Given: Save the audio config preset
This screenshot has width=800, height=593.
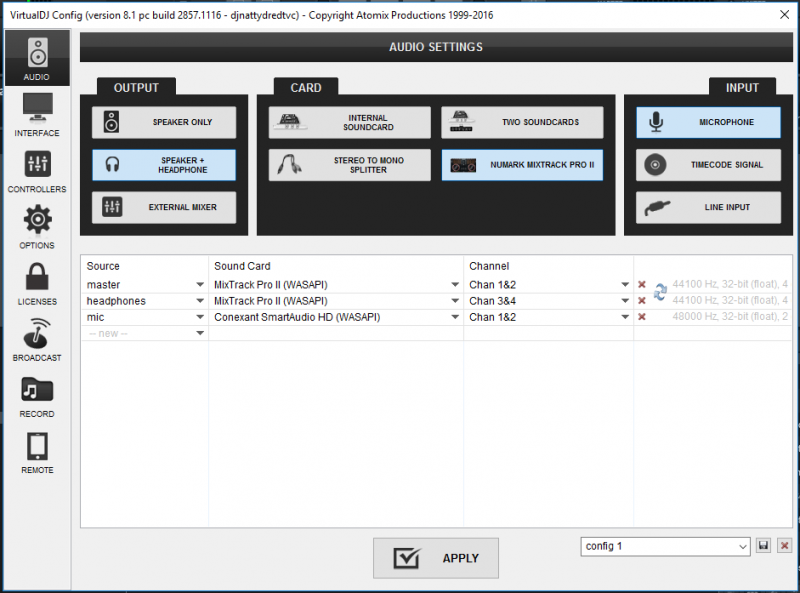Looking at the screenshot, I should coord(763,546).
